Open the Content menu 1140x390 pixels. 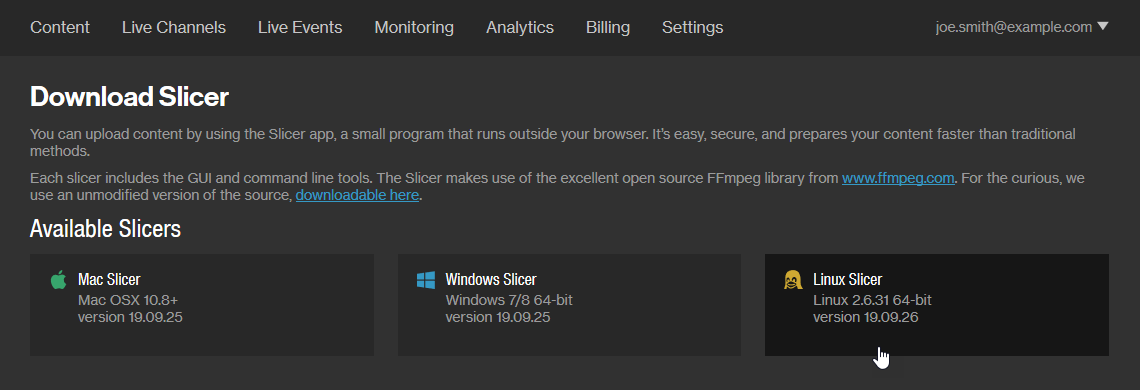point(60,28)
